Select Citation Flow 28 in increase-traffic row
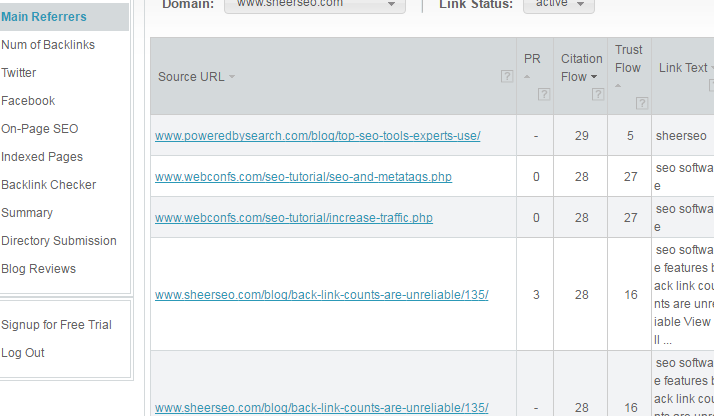Screen dimensions: 714x416 point(581,218)
